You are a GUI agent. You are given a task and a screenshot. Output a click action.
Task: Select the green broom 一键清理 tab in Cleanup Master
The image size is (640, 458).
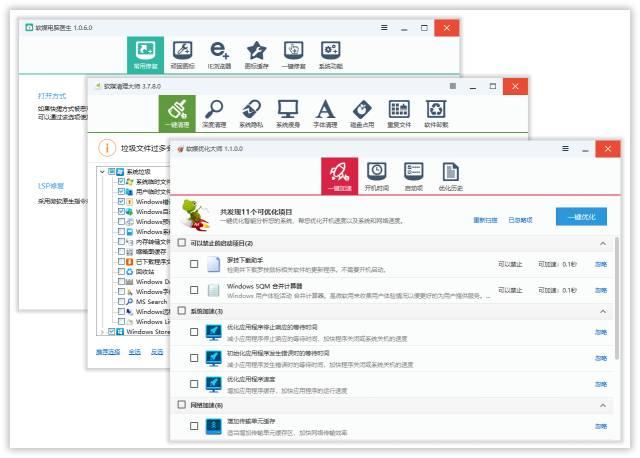click(177, 113)
